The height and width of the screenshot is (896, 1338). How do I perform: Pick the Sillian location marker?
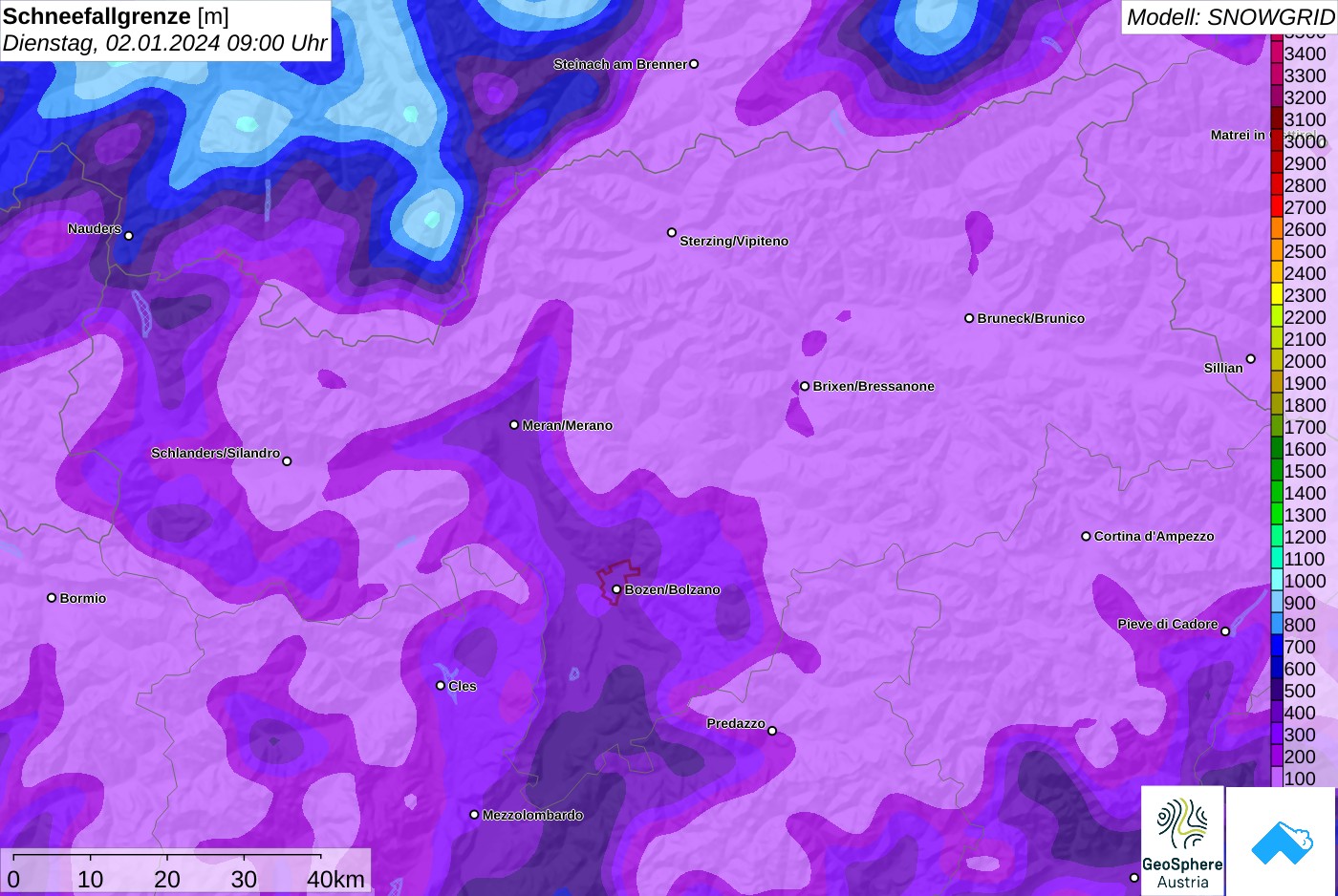[1250, 359]
